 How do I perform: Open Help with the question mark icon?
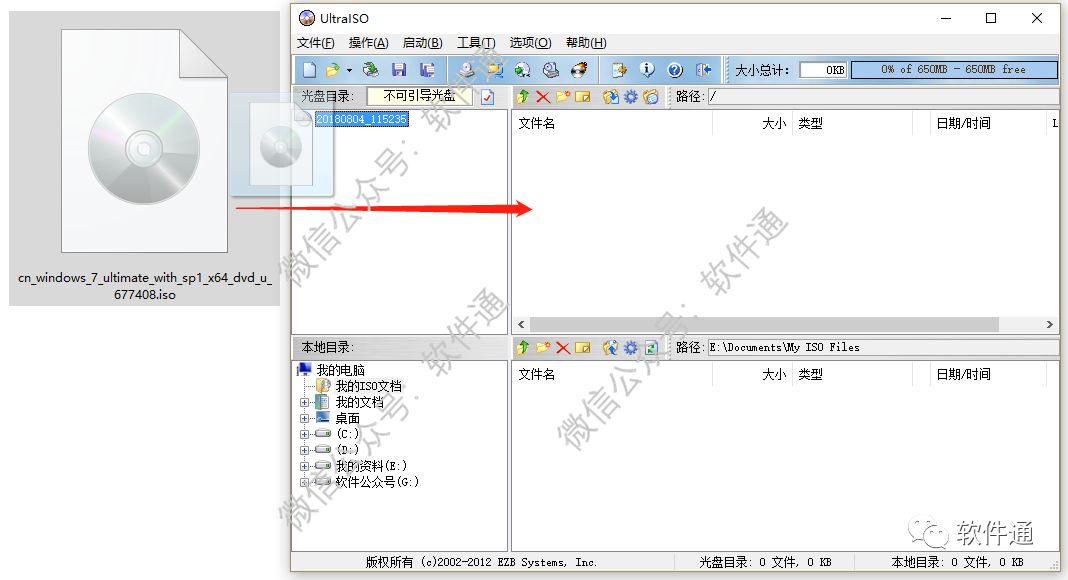[x=674, y=69]
